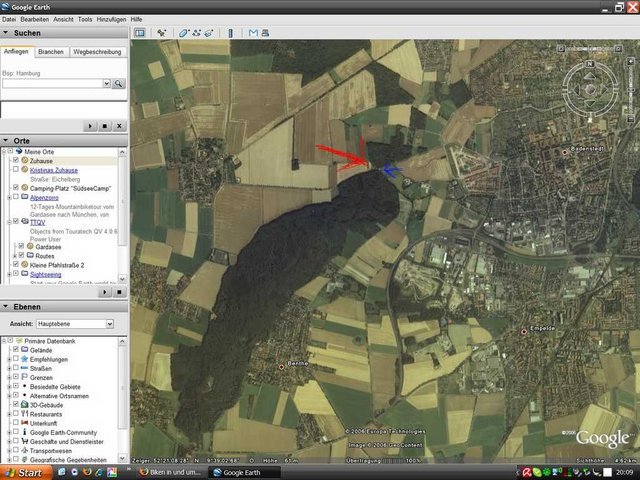Click the Gelände layer icon
Image resolution: width=640 pixels, height=480 pixels.
25,350
